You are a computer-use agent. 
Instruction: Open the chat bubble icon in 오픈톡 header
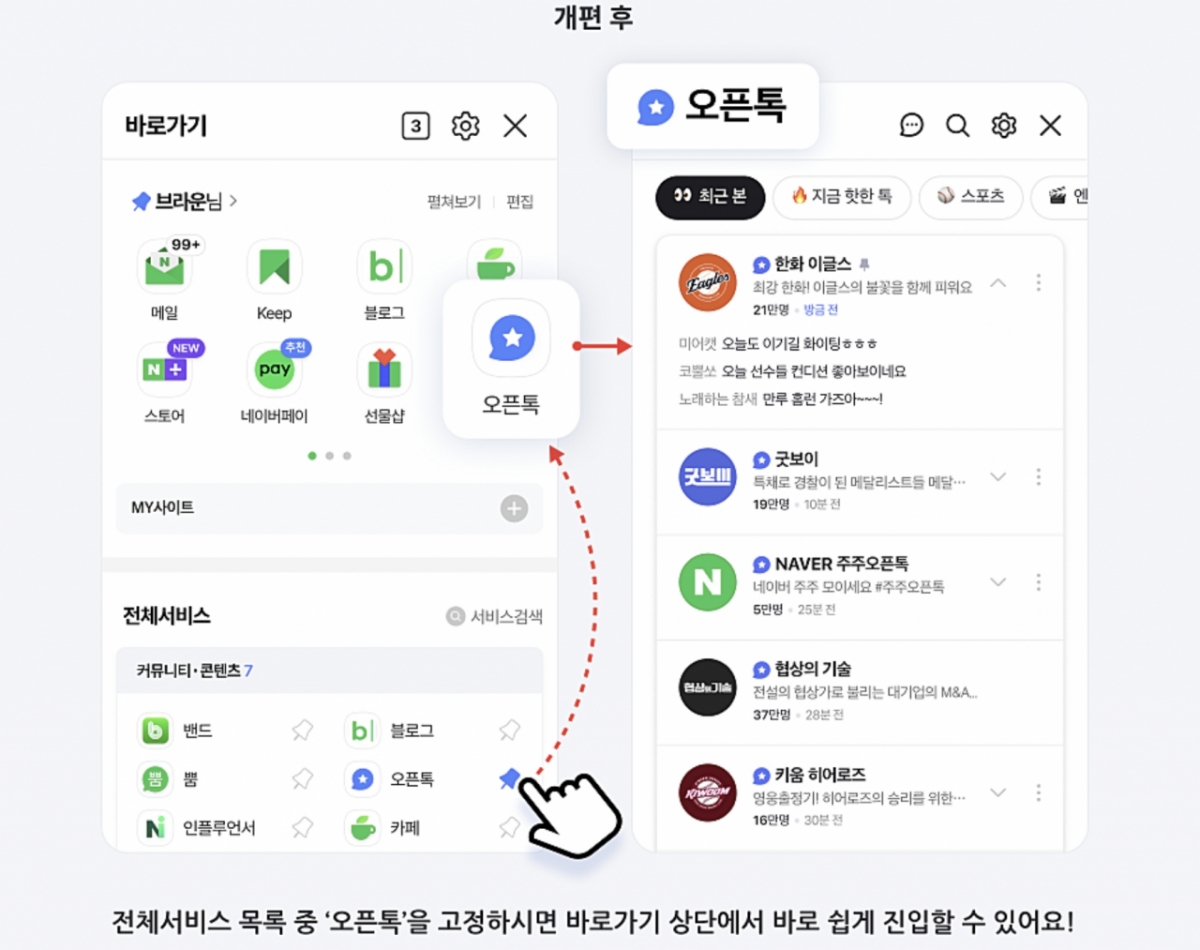[912, 126]
